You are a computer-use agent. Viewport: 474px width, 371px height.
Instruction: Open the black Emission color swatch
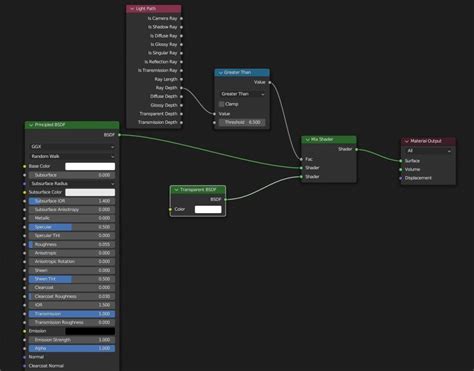[x=90, y=331]
